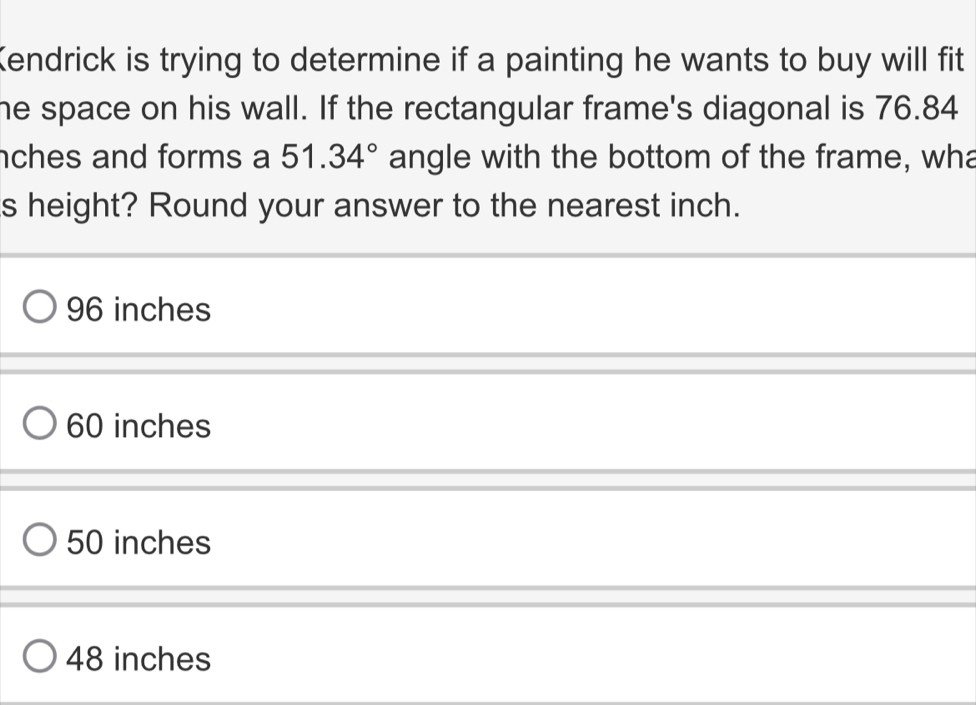Click blank space in the 96 inches row
Viewport: 976px width, 705px height.
click(600, 310)
